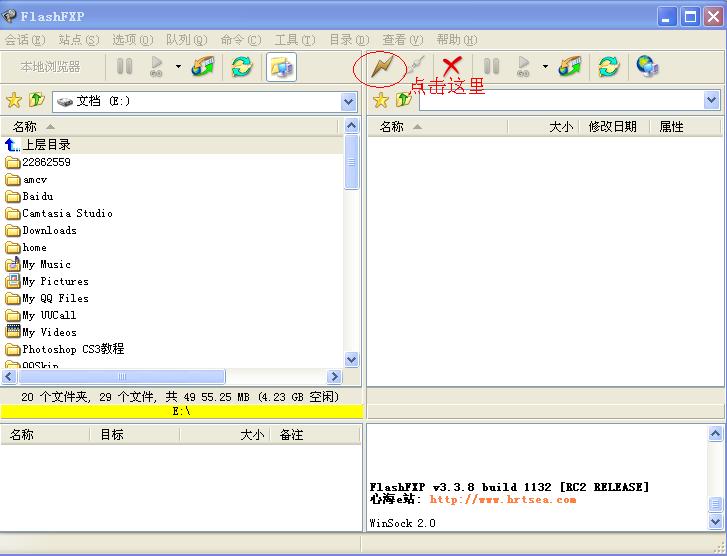Click the local list horizontal scroll-right arrow
Viewport: 727px width, 556px height.
[x=334, y=377]
